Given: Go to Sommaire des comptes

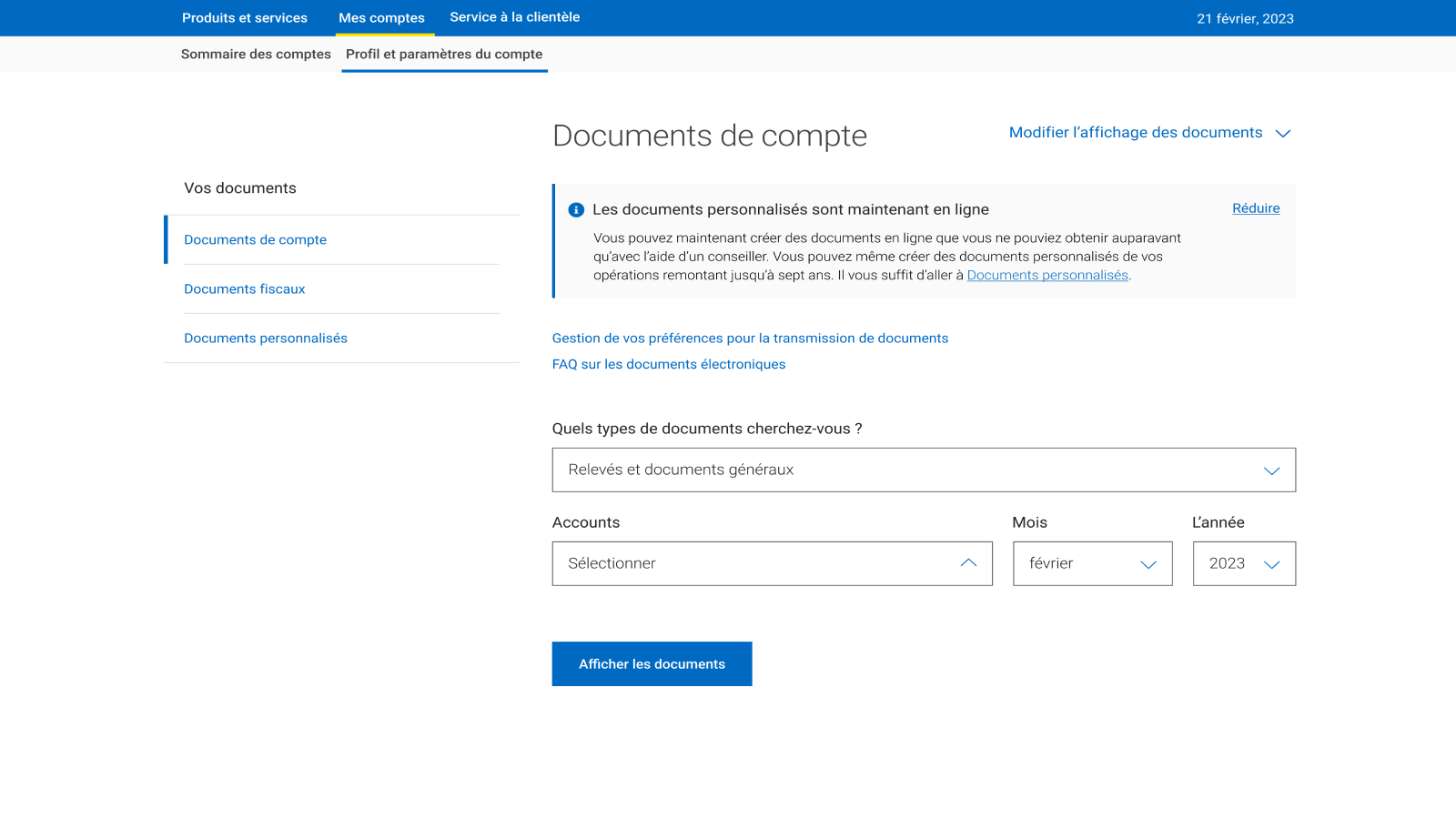Looking at the screenshot, I should (x=256, y=55).
